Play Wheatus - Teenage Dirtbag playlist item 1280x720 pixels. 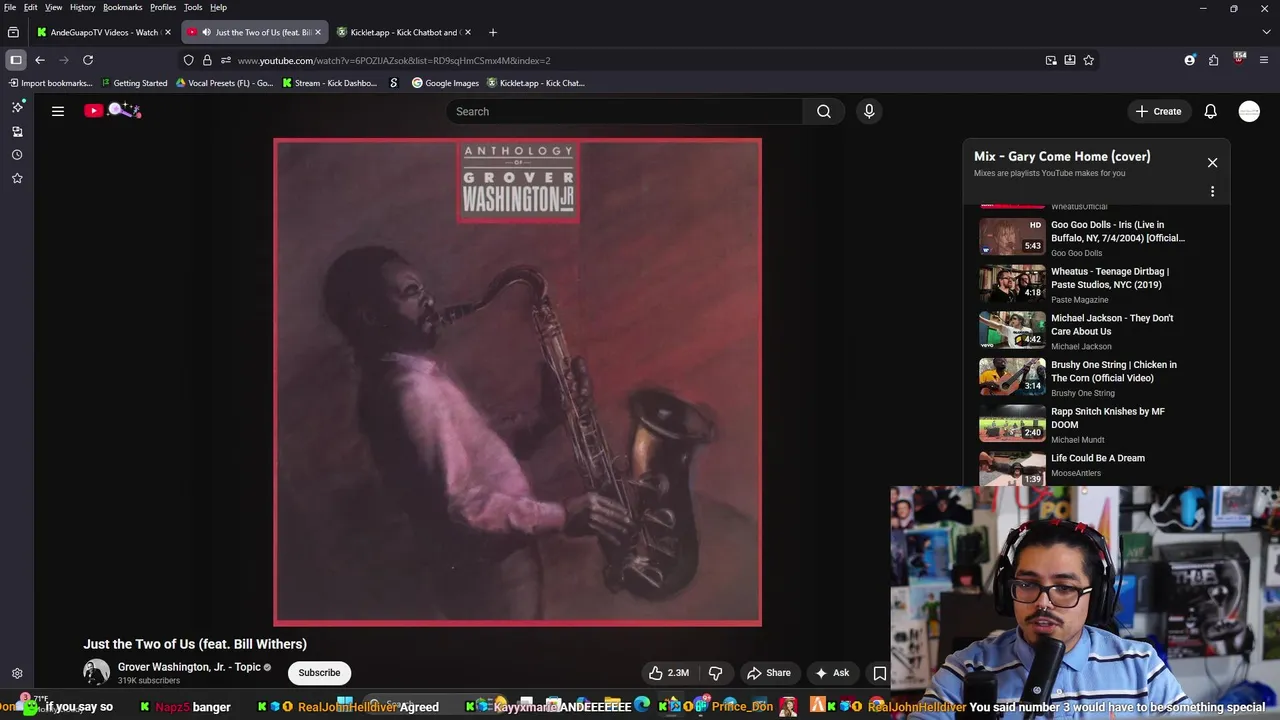1095,285
